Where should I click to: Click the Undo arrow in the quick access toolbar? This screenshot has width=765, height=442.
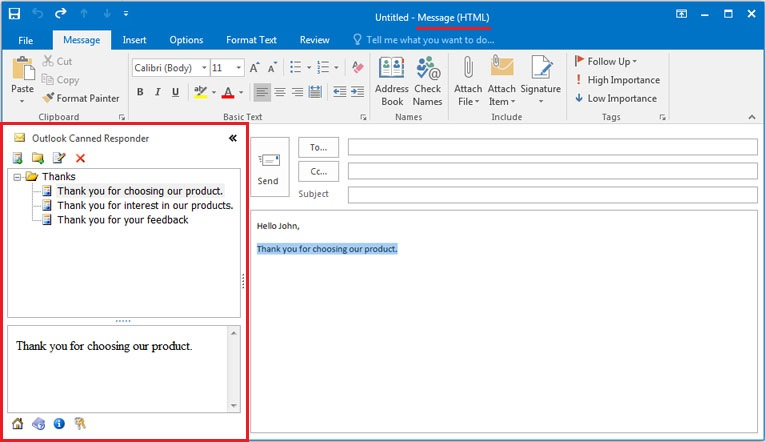pyautogui.click(x=38, y=13)
